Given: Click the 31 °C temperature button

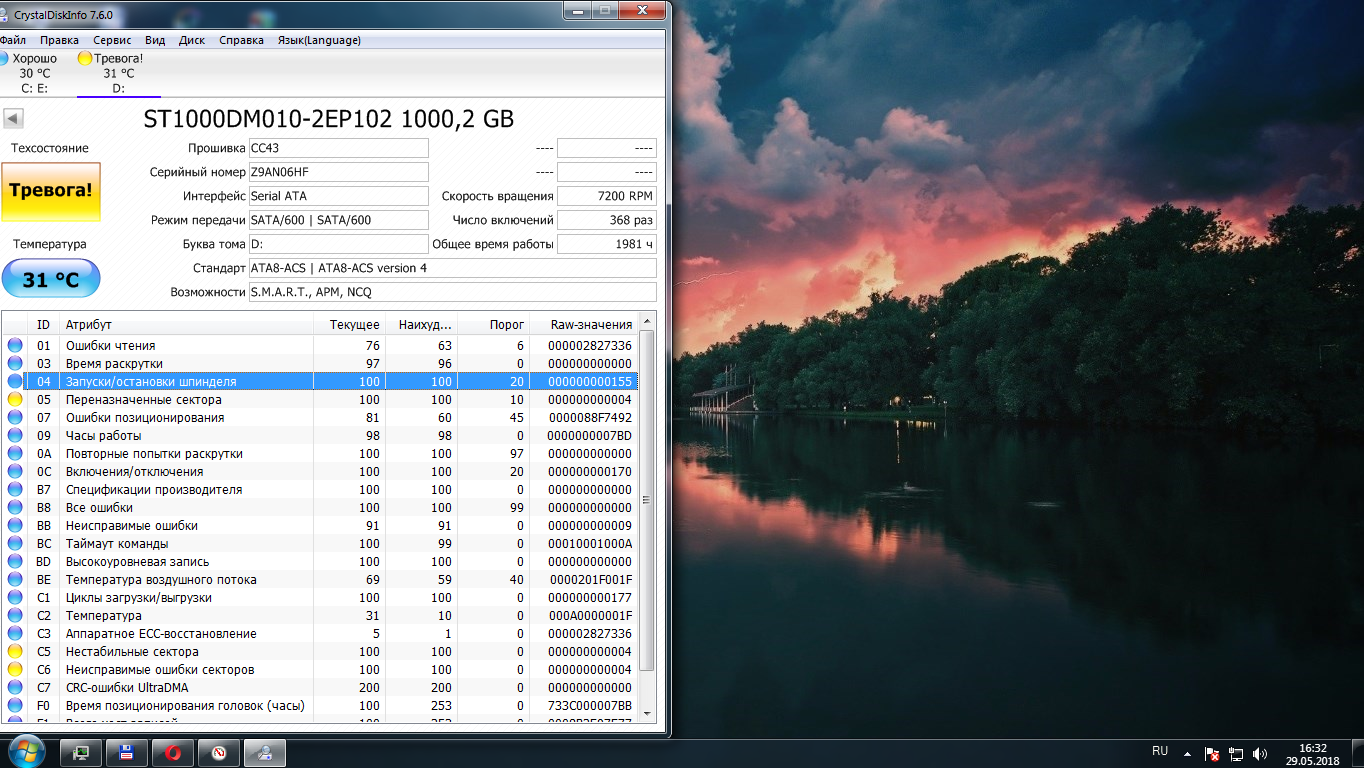Looking at the screenshot, I should point(51,279).
